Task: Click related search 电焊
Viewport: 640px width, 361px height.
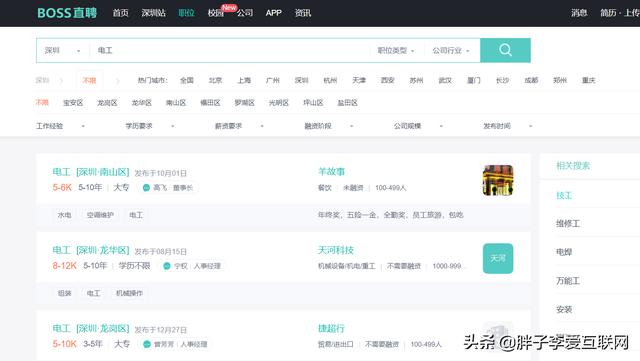Action: (x=564, y=252)
